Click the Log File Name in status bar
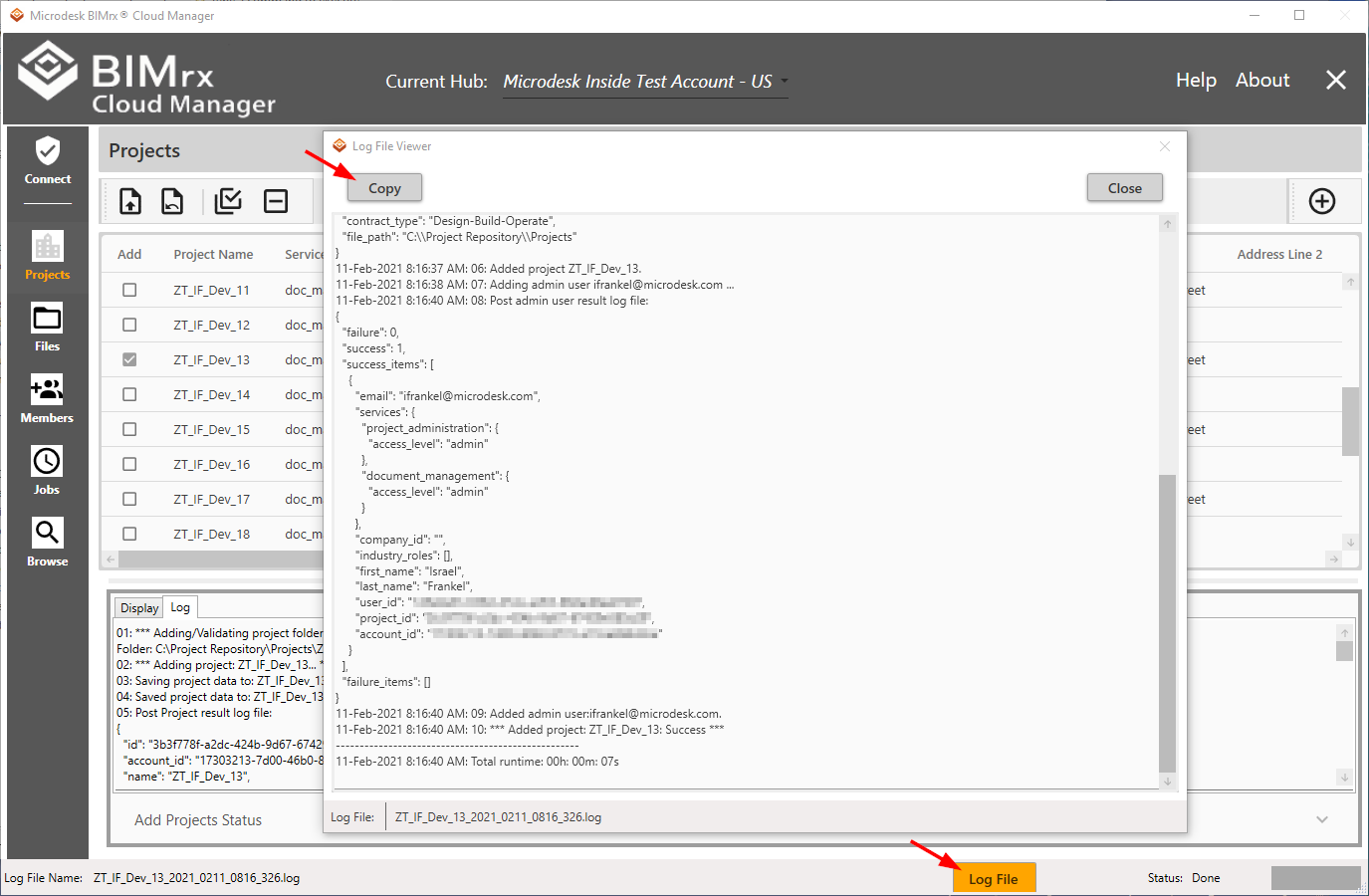The height and width of the screenshot is (896, 1369). (x=196, y=878)
